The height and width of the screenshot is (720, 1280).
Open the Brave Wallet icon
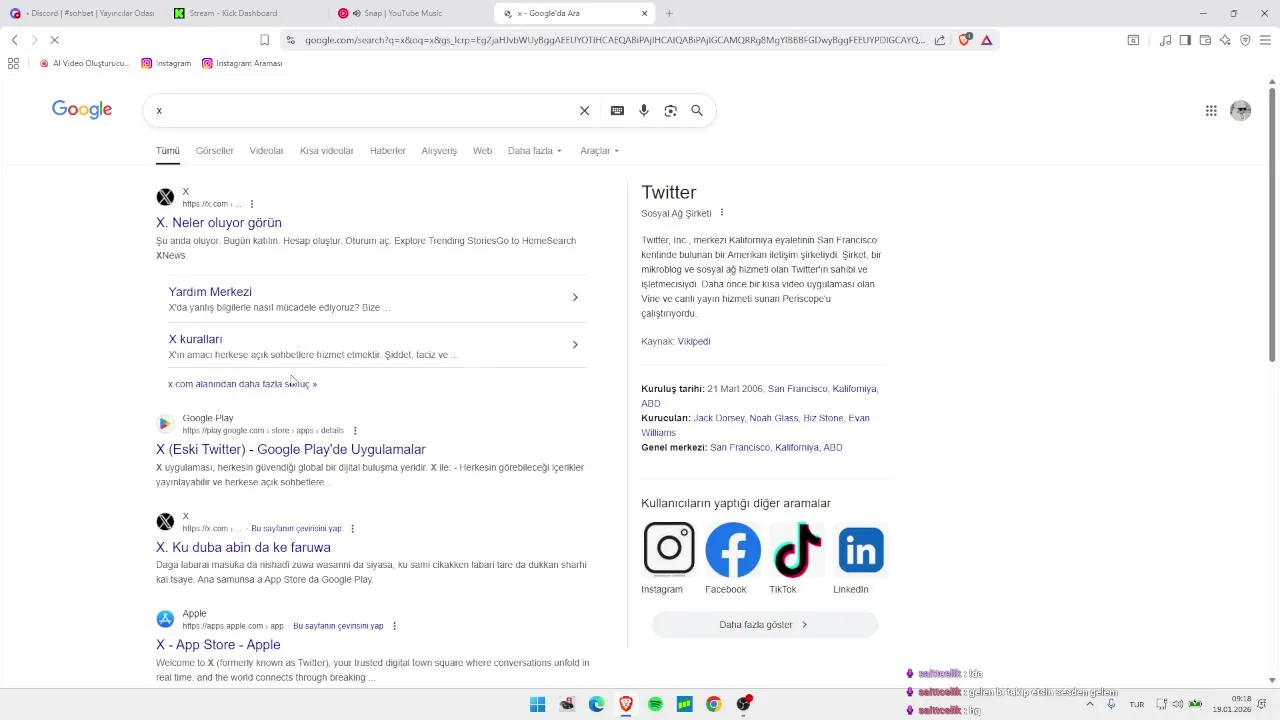pyautogui.click(x=1205, y=40)
